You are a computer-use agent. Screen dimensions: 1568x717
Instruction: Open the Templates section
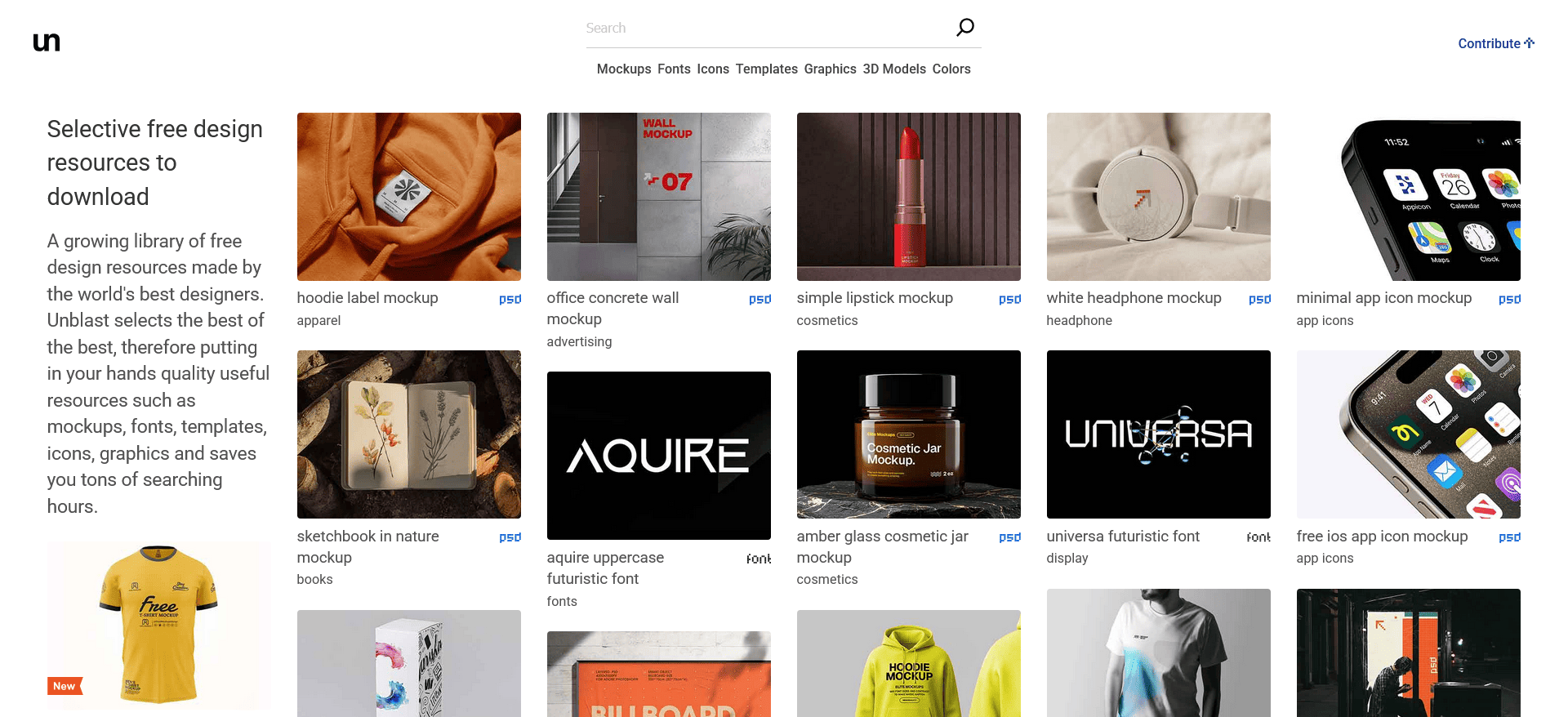point(766,69)
